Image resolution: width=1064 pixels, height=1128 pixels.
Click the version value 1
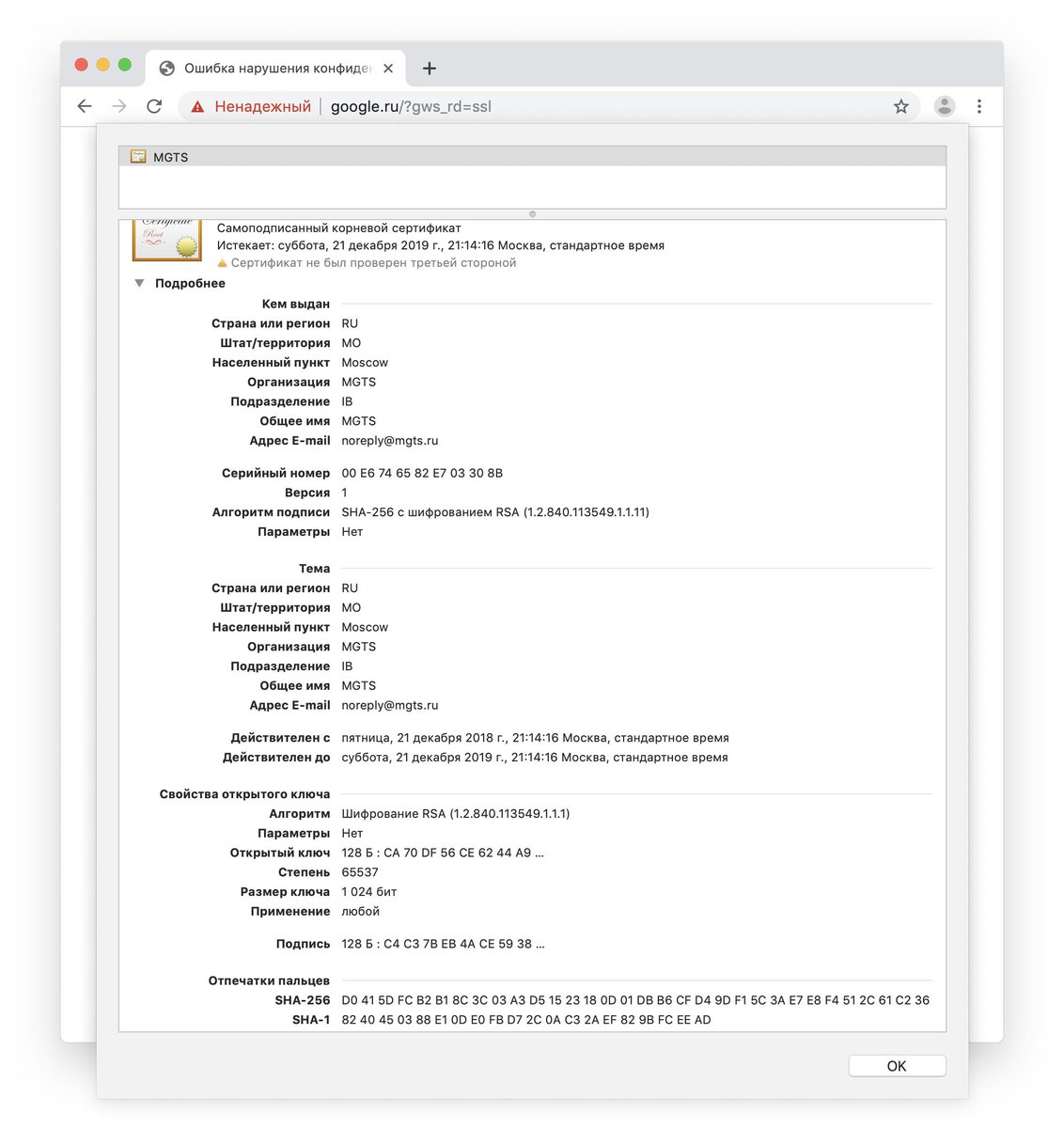point(345,493)
